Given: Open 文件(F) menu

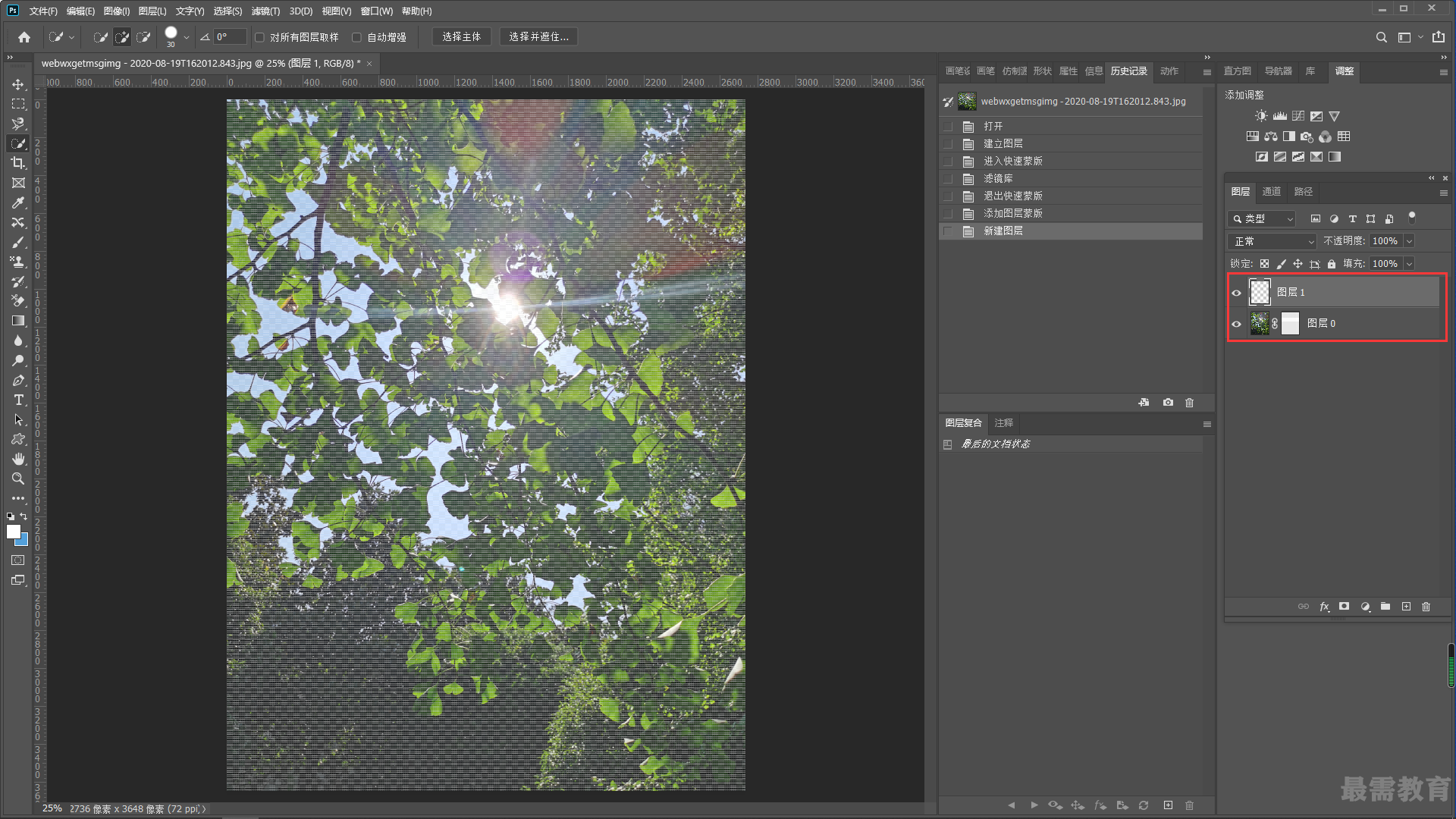Looking at the screenshot, I should click(x=43, y=11).
